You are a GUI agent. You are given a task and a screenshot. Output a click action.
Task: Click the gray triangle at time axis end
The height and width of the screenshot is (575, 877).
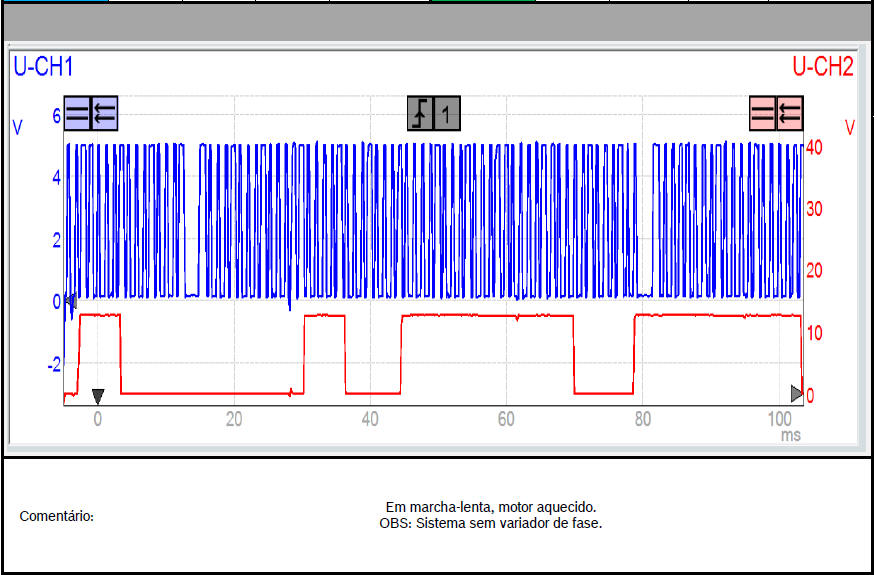click(796, 392)
